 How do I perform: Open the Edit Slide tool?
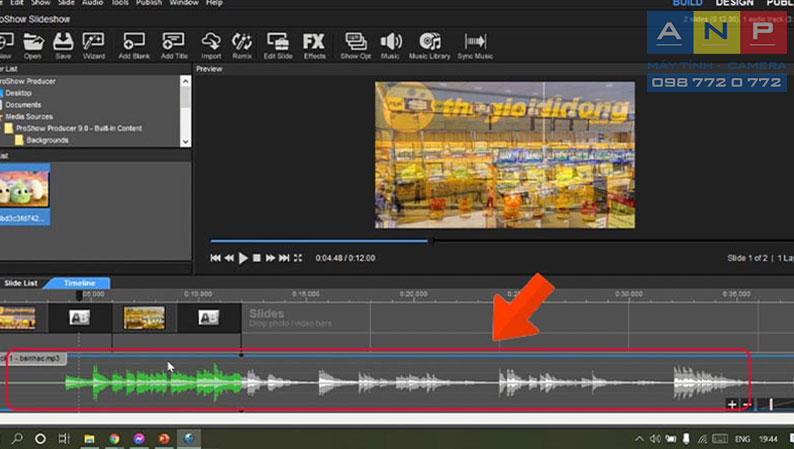click(277, 46)
